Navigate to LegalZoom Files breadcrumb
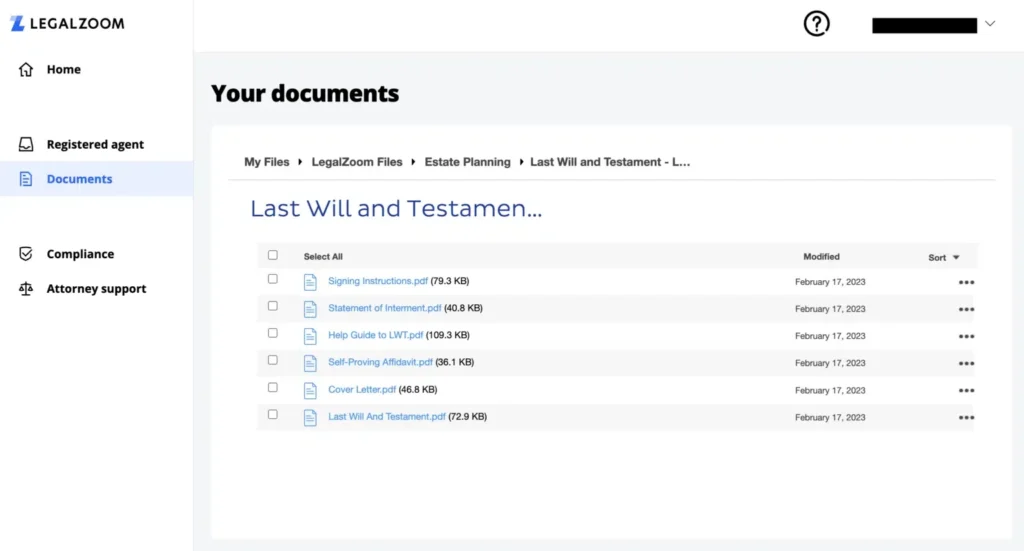Image resolution: width=1024 pixels, height=551 pixels. pos(357,162)
